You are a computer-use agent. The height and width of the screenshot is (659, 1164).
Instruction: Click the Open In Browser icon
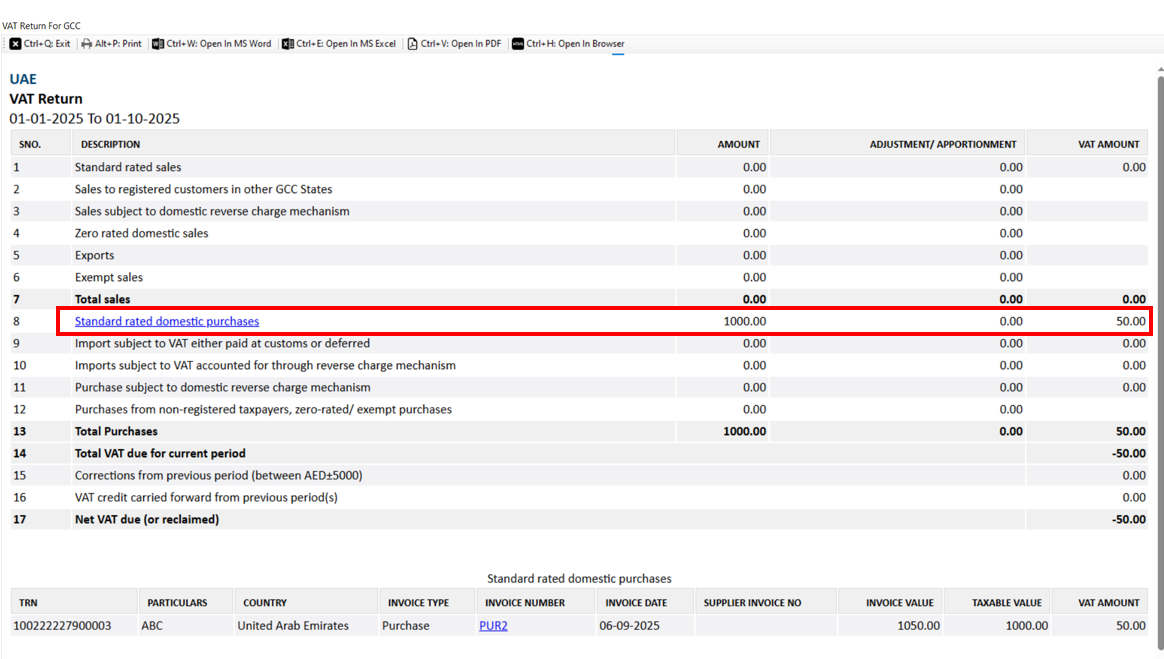pyautogui.click(x=517, y=44)
